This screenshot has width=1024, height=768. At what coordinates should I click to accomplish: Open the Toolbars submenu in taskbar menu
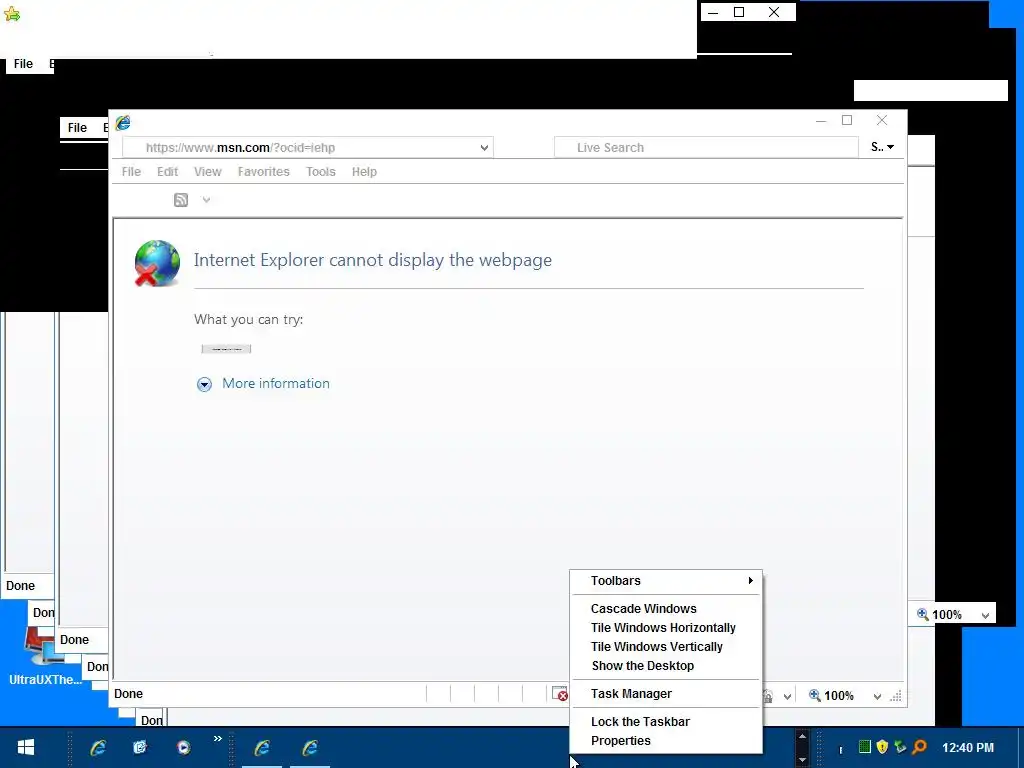[x=665, y=581]
